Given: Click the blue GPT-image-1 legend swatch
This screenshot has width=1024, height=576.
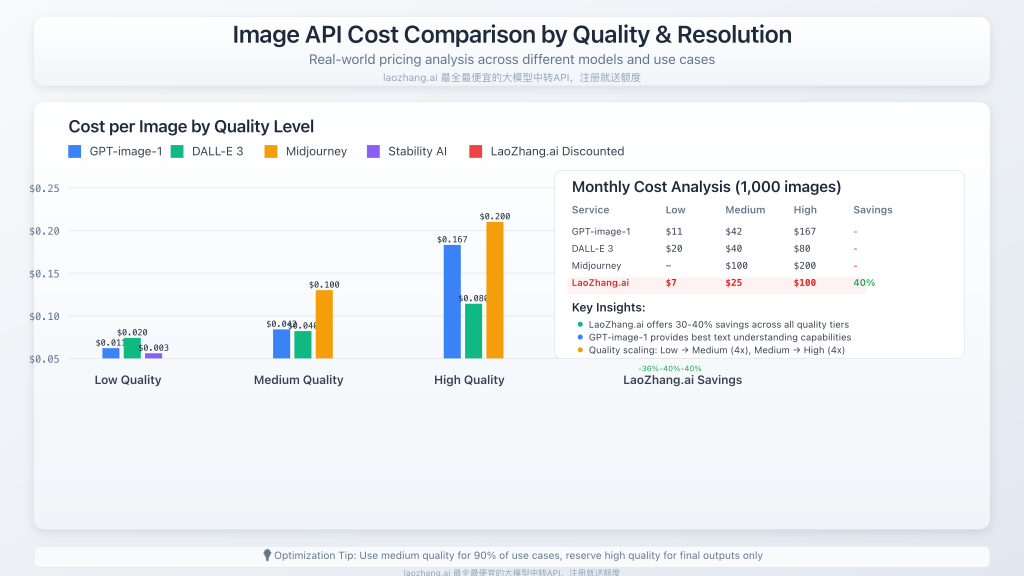Looking at the screenshot, I should pyautogui.click(x=74, y=152).
